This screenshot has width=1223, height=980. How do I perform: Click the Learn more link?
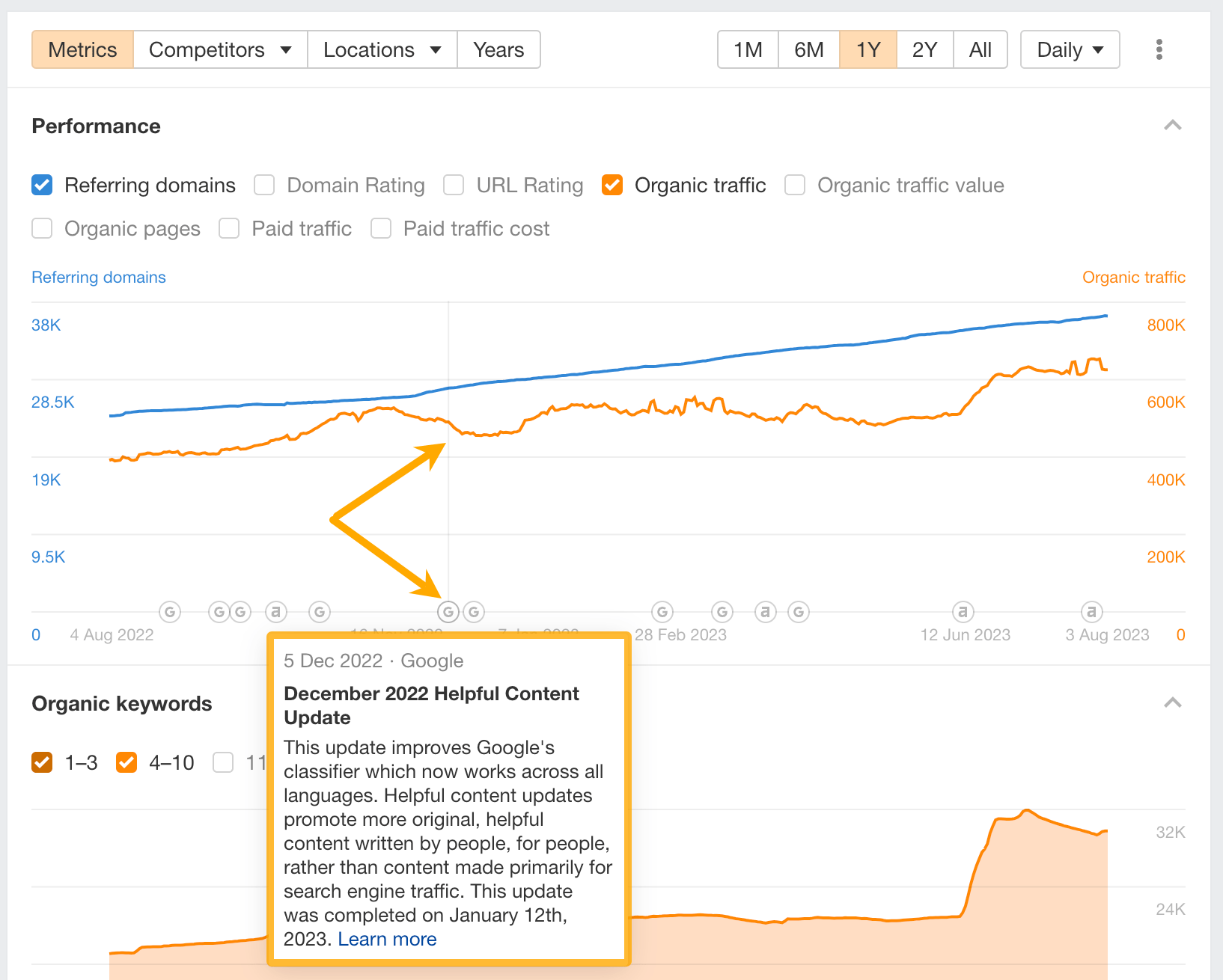[x=387, y=939]
